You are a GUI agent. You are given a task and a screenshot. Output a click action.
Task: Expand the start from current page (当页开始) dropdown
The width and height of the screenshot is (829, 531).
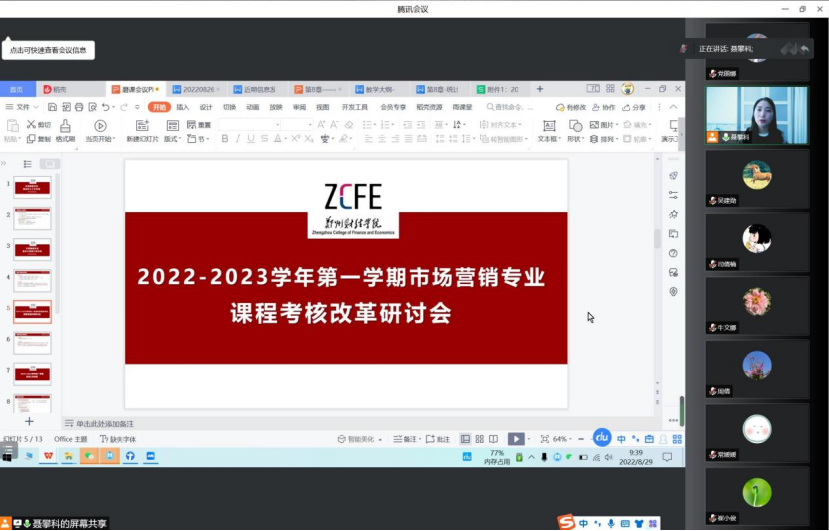pos(100,139)
